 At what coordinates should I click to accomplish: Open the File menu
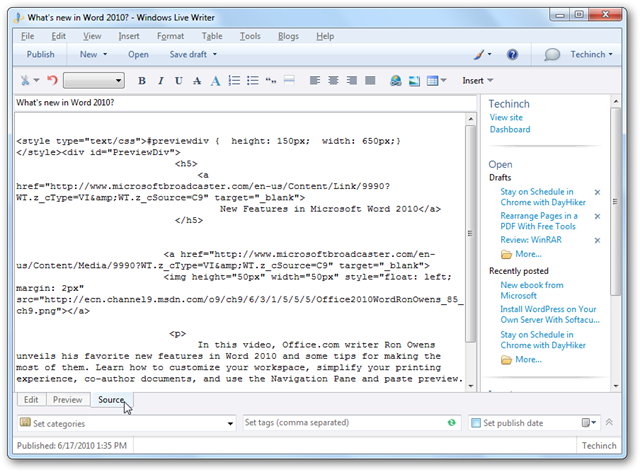[27, 36]
